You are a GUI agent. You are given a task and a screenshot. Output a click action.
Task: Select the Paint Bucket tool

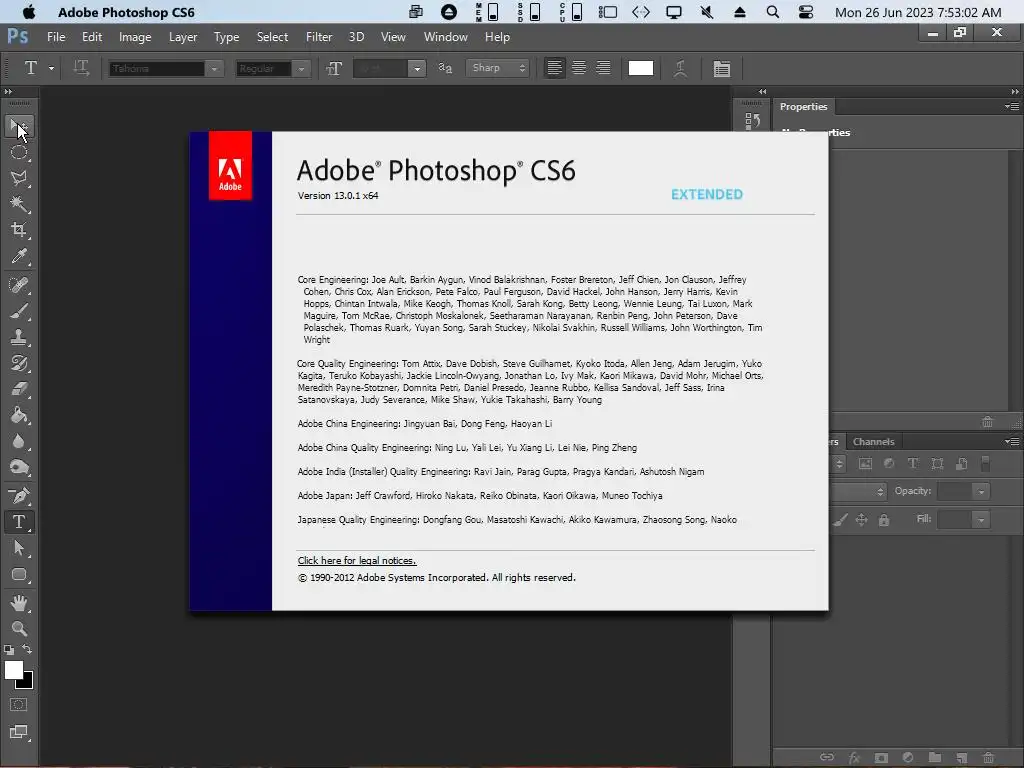point(19,415)
